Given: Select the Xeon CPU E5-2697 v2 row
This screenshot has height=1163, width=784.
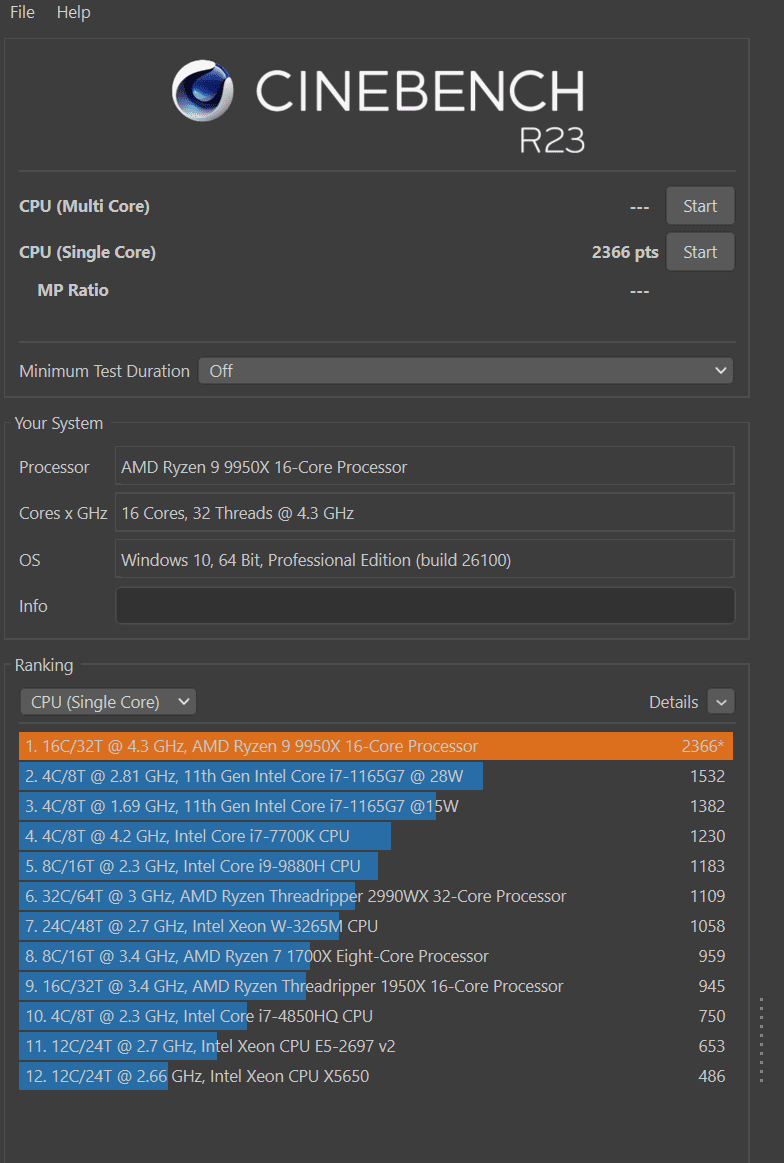Looking at the screenshot, I should click(376, 1047).
